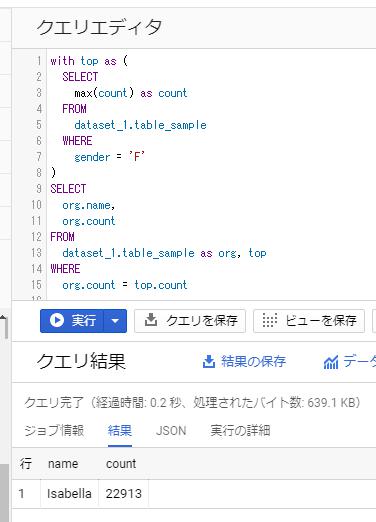Click the download icon next to 結果の保存
Viewport: 376px width, 522px height.
click(209, 362)
